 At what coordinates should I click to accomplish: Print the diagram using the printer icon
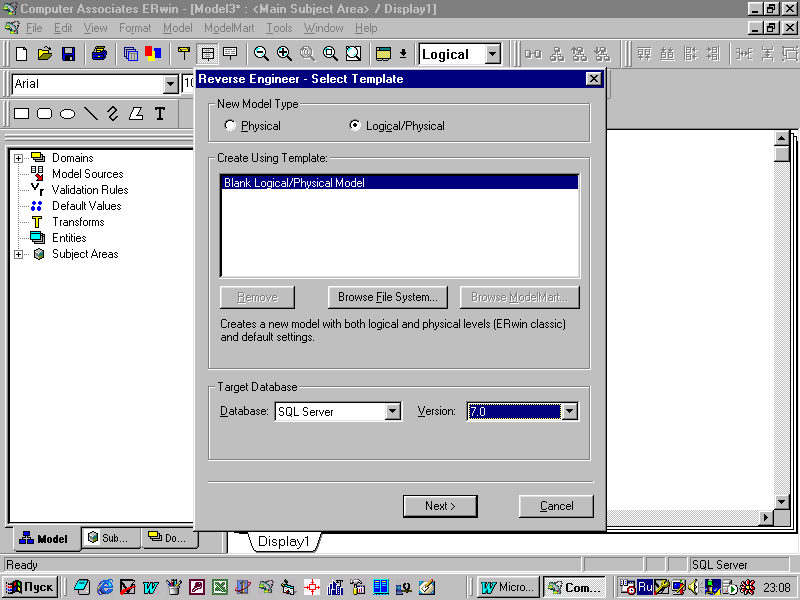tap(99, 54)
